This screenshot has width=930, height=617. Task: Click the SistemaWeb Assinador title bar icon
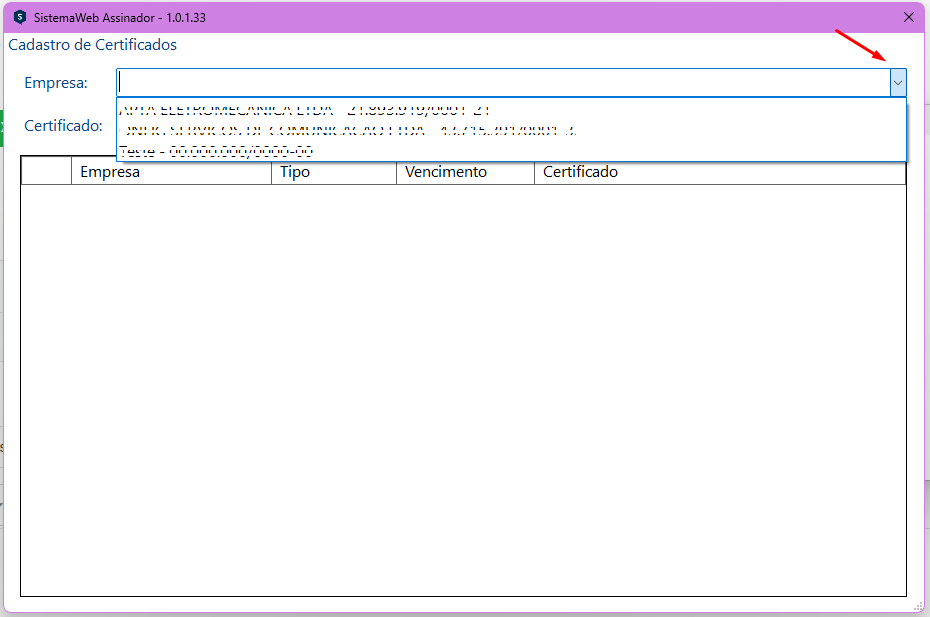[x=20, y=17]
